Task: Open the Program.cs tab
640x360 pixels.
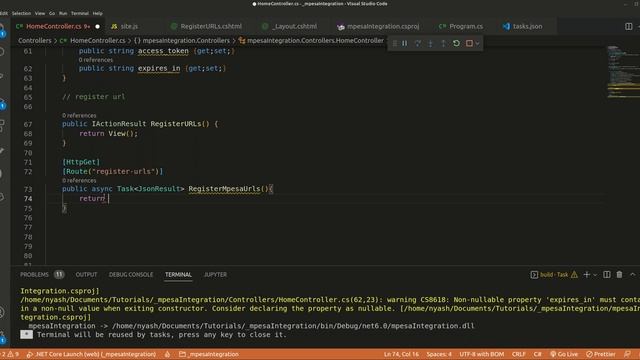Action: 466,26
